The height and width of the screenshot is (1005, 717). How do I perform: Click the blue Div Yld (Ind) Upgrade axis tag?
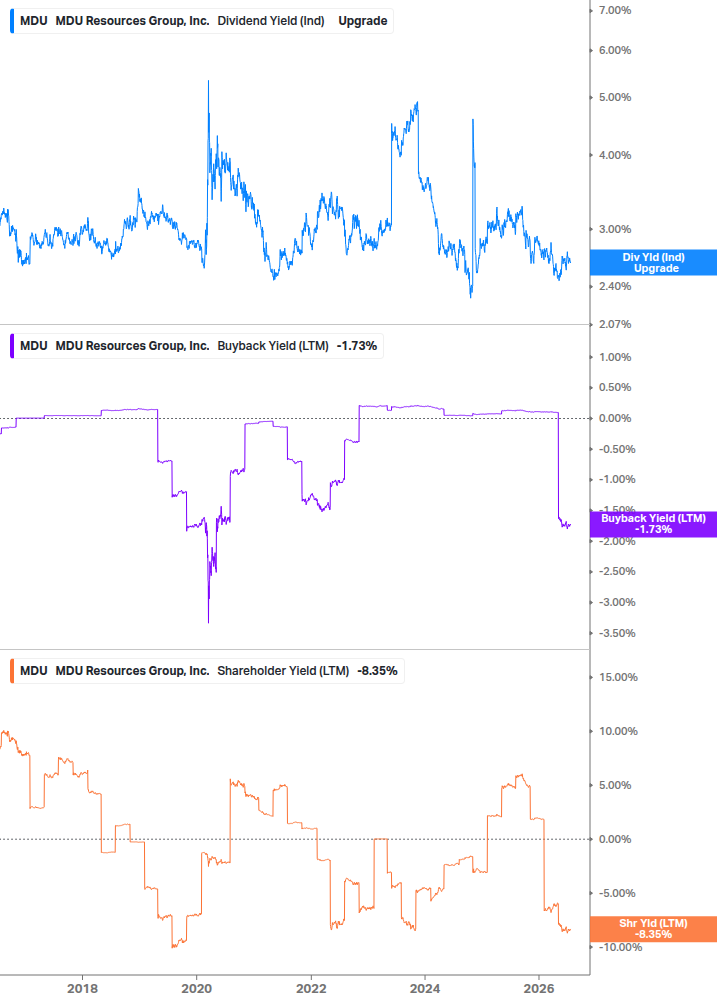pyautogui.click(x=653, y=263)
